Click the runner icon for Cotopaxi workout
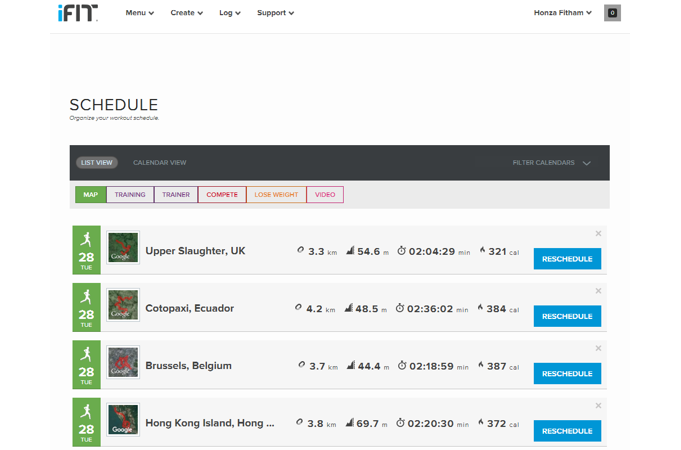The height and width of the screenshot is (450, 681). [86, 295]
